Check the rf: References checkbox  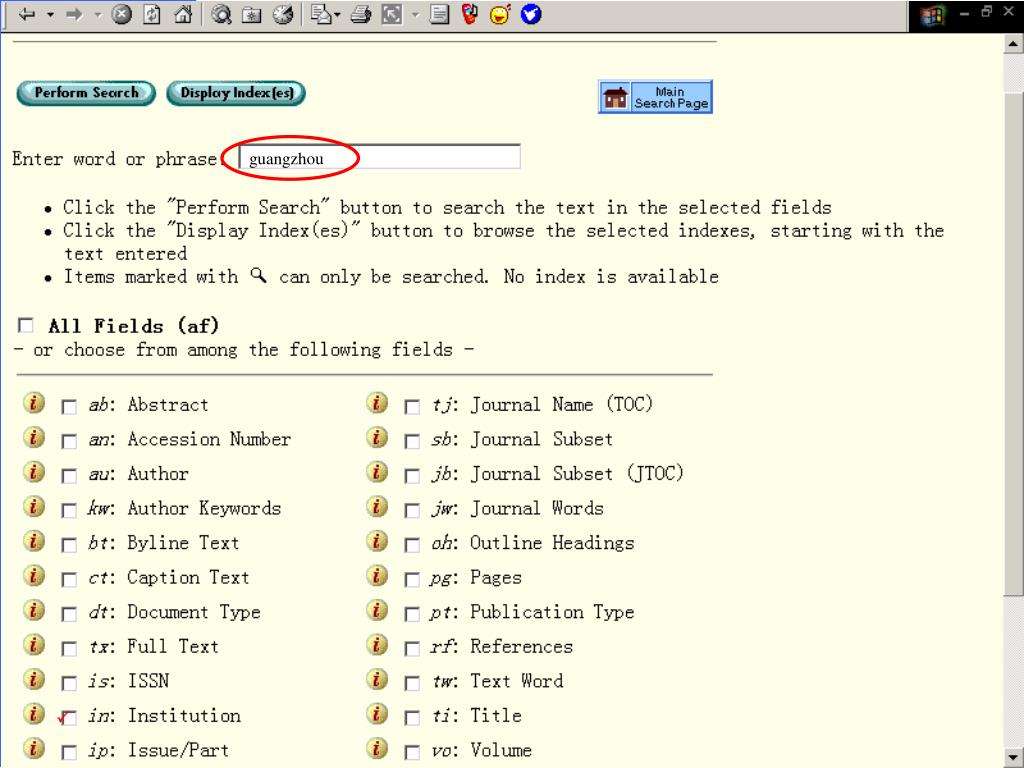pyautogui.click(x=412, y=648)
